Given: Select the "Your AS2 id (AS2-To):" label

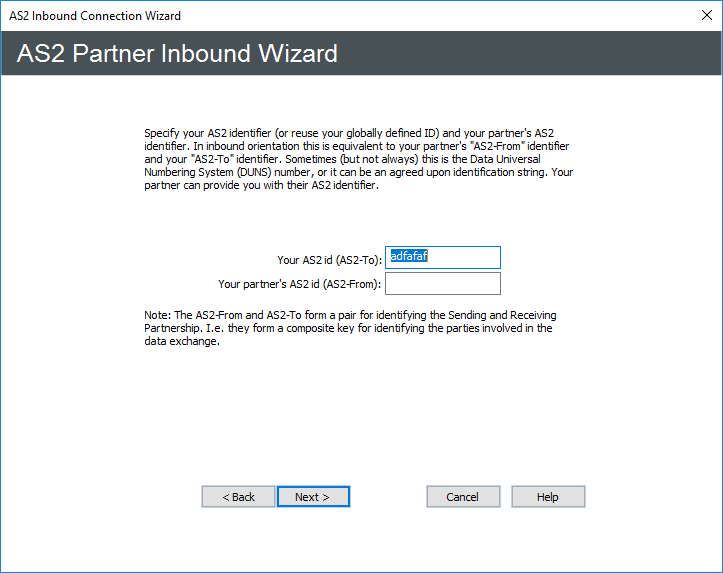Looking at the screenshot, I should [x=329, y=260].
